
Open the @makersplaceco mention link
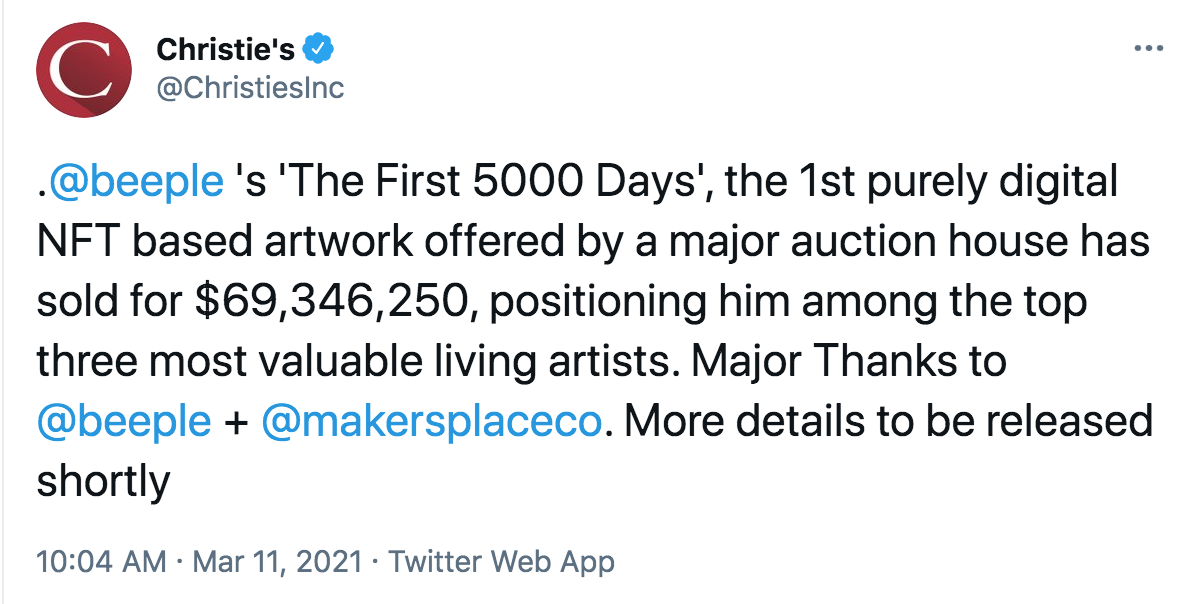[x=431, y=421]
